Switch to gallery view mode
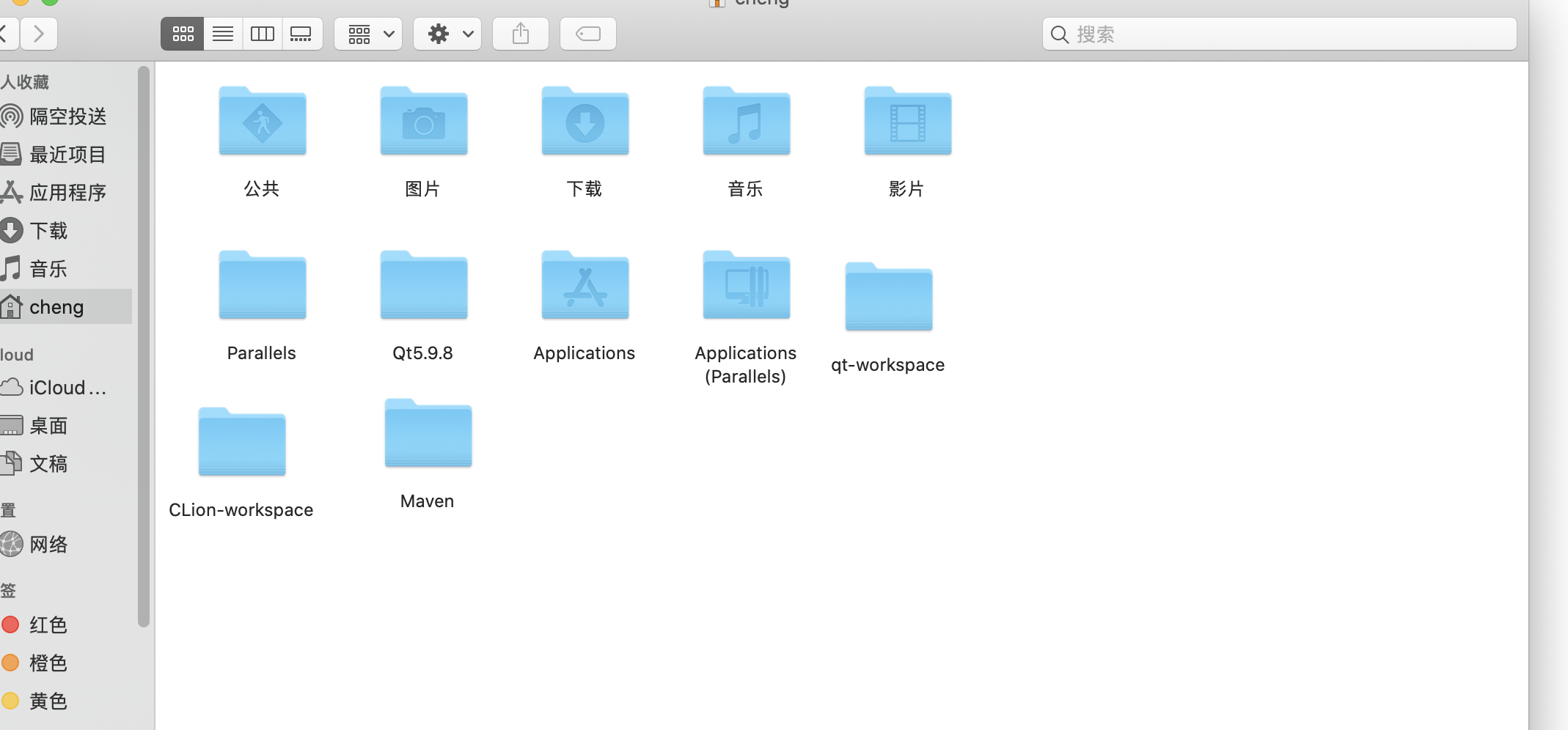This screenshot has width=1568, height=730. 301,34
